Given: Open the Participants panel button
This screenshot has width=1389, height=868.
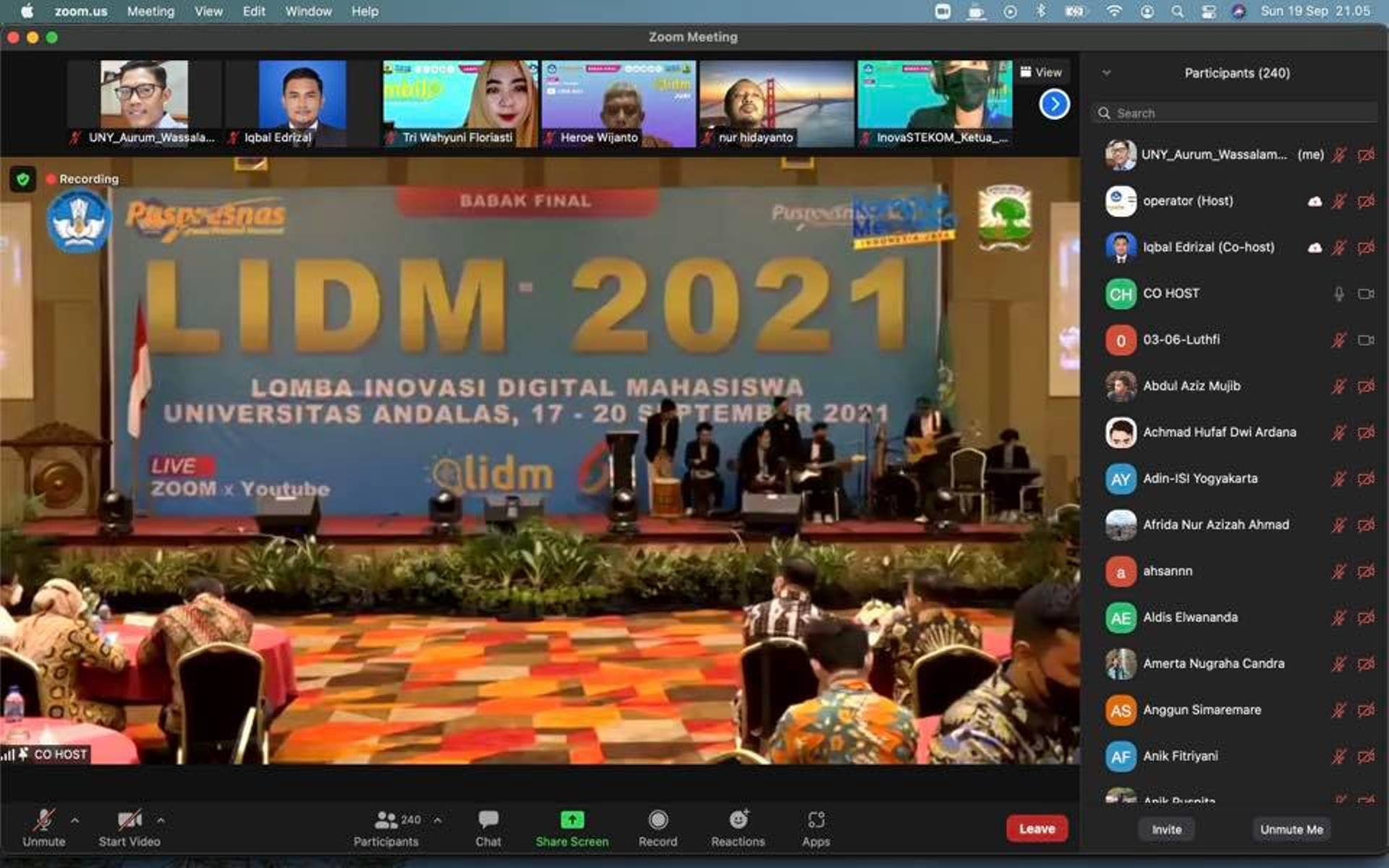Looking at the screenshot, I should pyautogui.click(x=386, y=828).
